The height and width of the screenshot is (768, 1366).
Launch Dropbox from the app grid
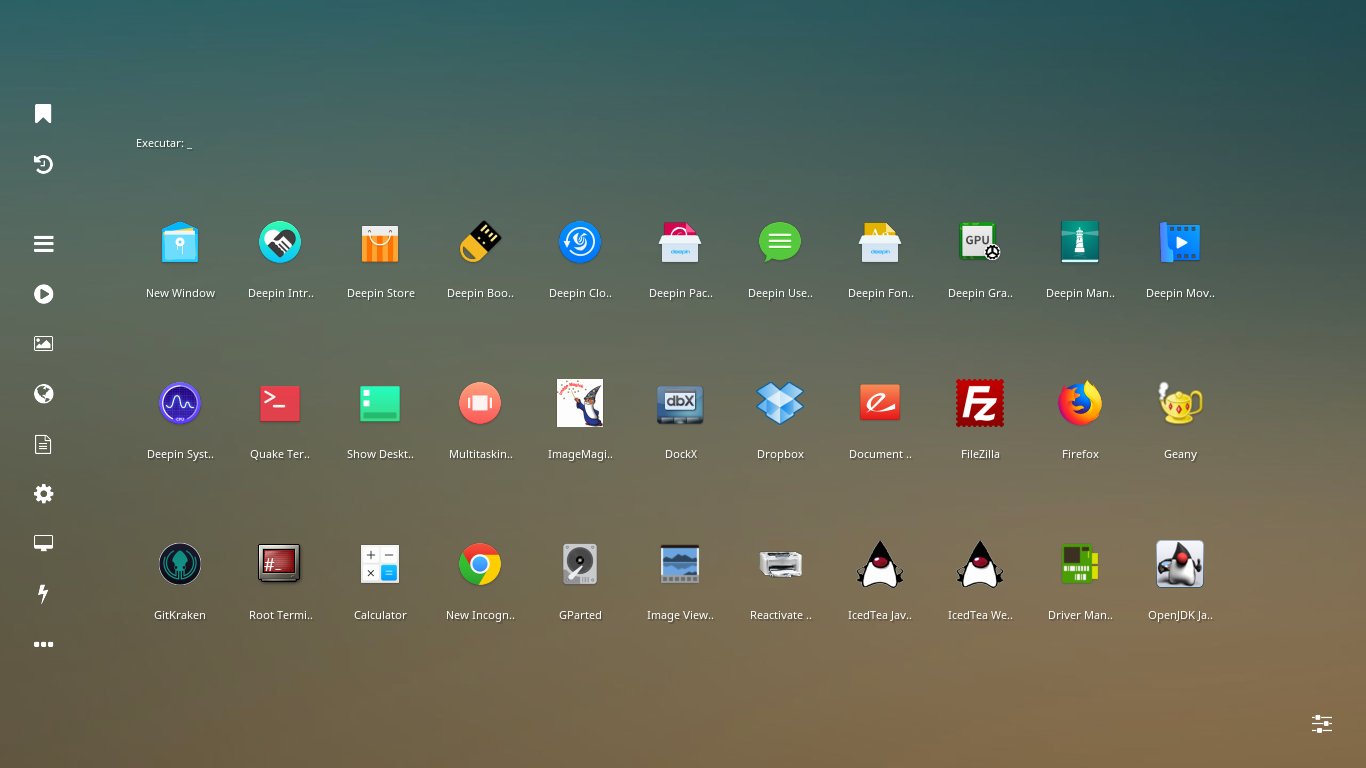point(780,403)
